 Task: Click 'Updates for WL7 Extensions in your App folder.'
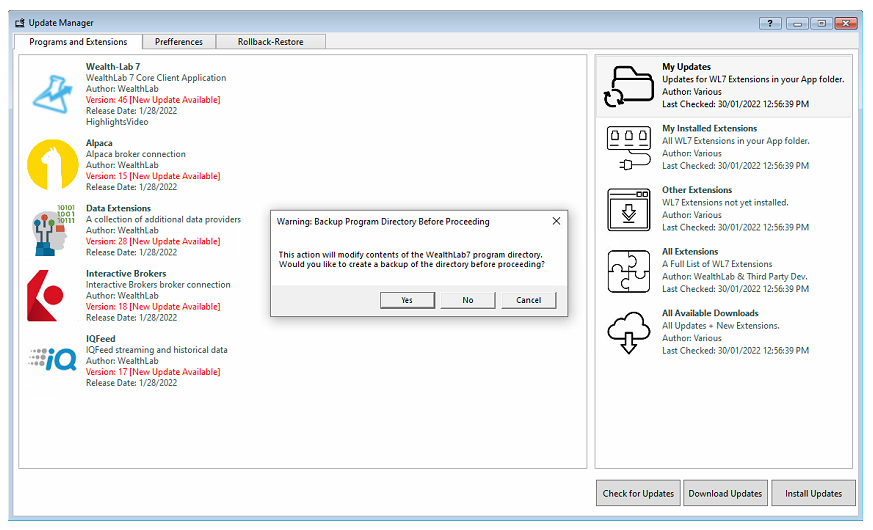[x=753, y=79]
